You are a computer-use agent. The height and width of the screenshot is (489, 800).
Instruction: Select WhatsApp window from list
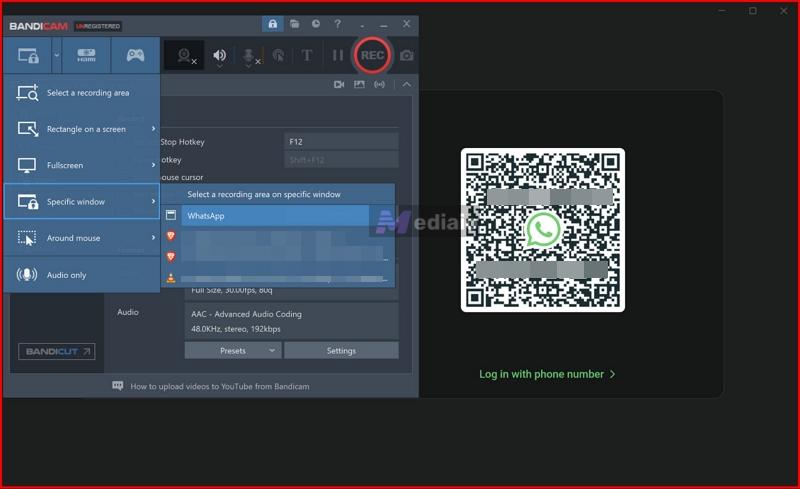click(x=275, y=216)
